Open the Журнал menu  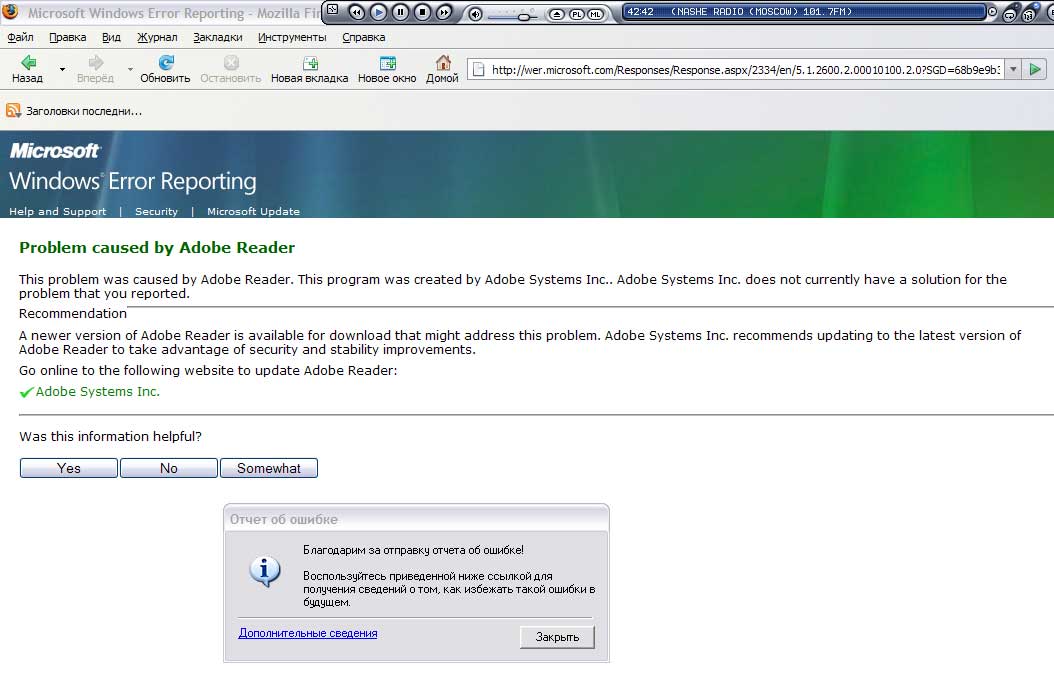point(157,37)
